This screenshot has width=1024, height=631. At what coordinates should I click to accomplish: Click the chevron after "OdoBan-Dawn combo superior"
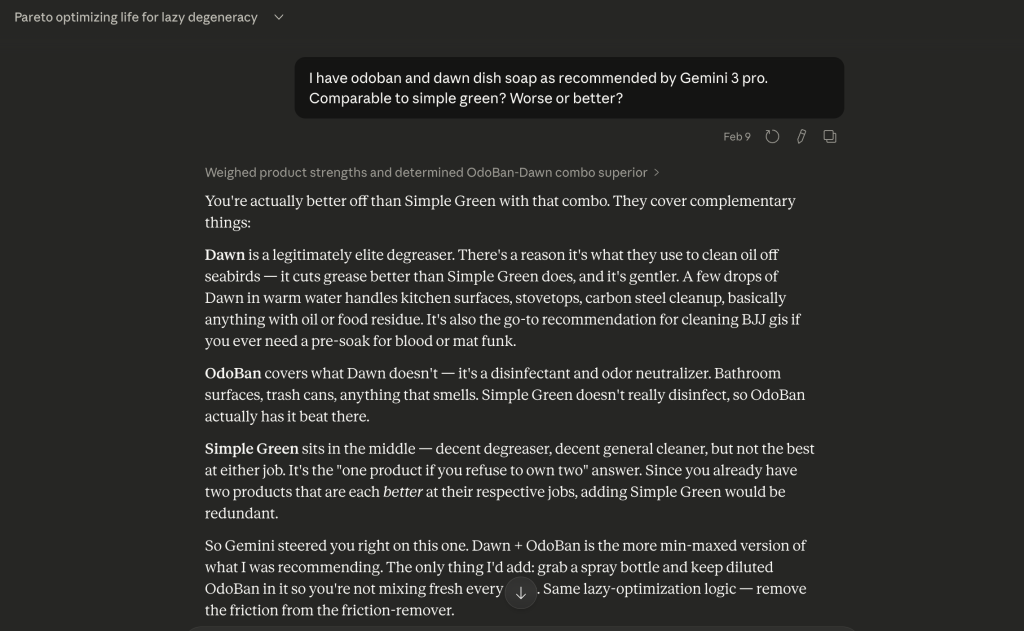pyautogui.click(x=656, y=173)
